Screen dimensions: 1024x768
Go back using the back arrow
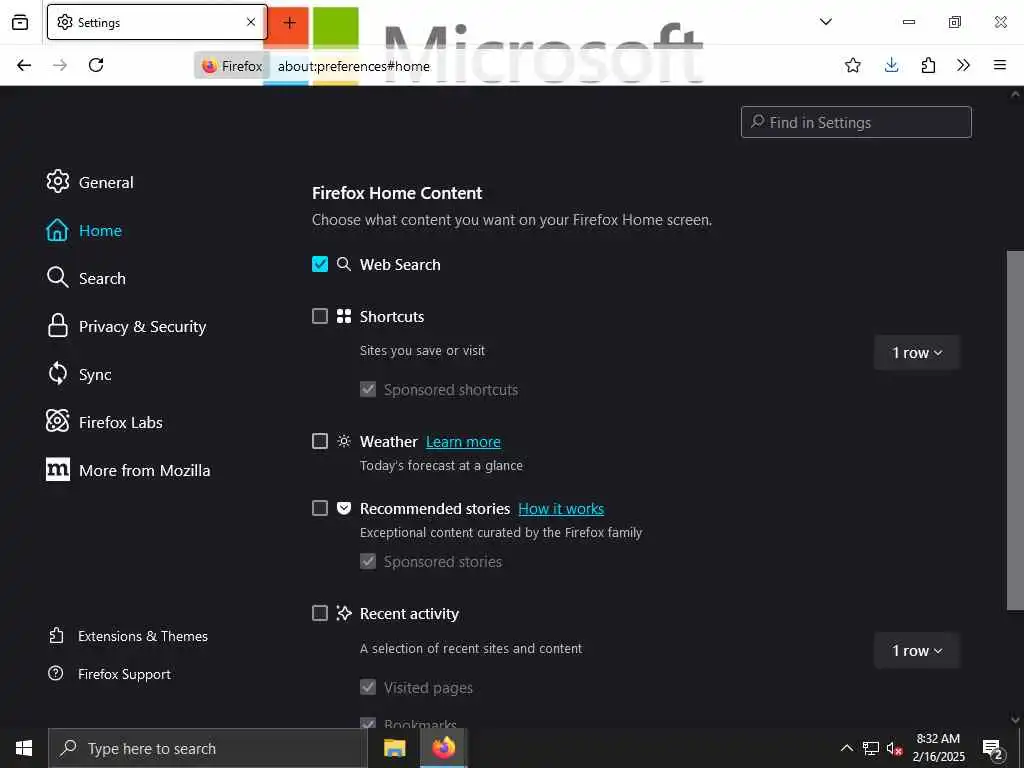24,65
